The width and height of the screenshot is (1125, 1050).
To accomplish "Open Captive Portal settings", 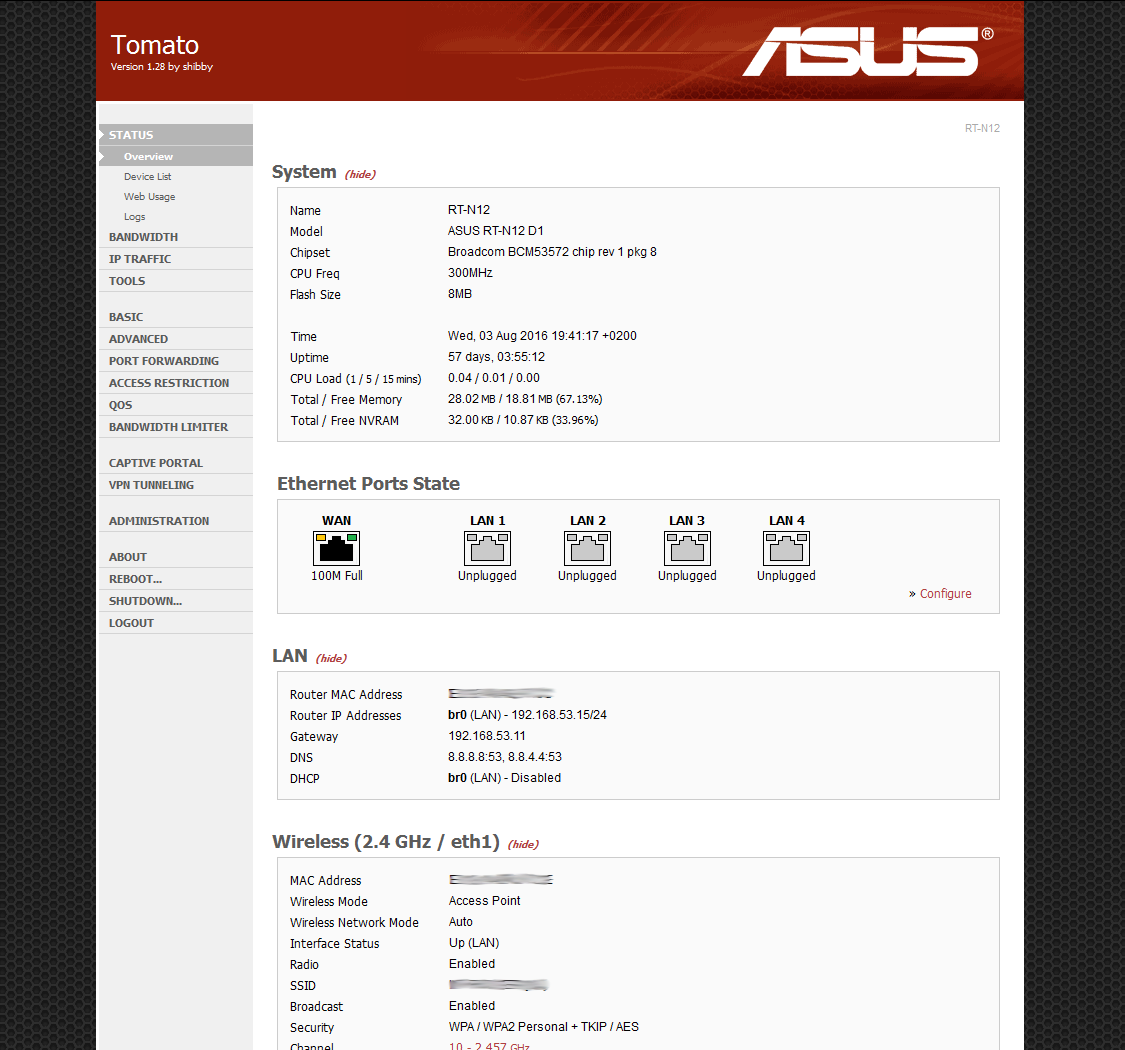I will [176, 464].
